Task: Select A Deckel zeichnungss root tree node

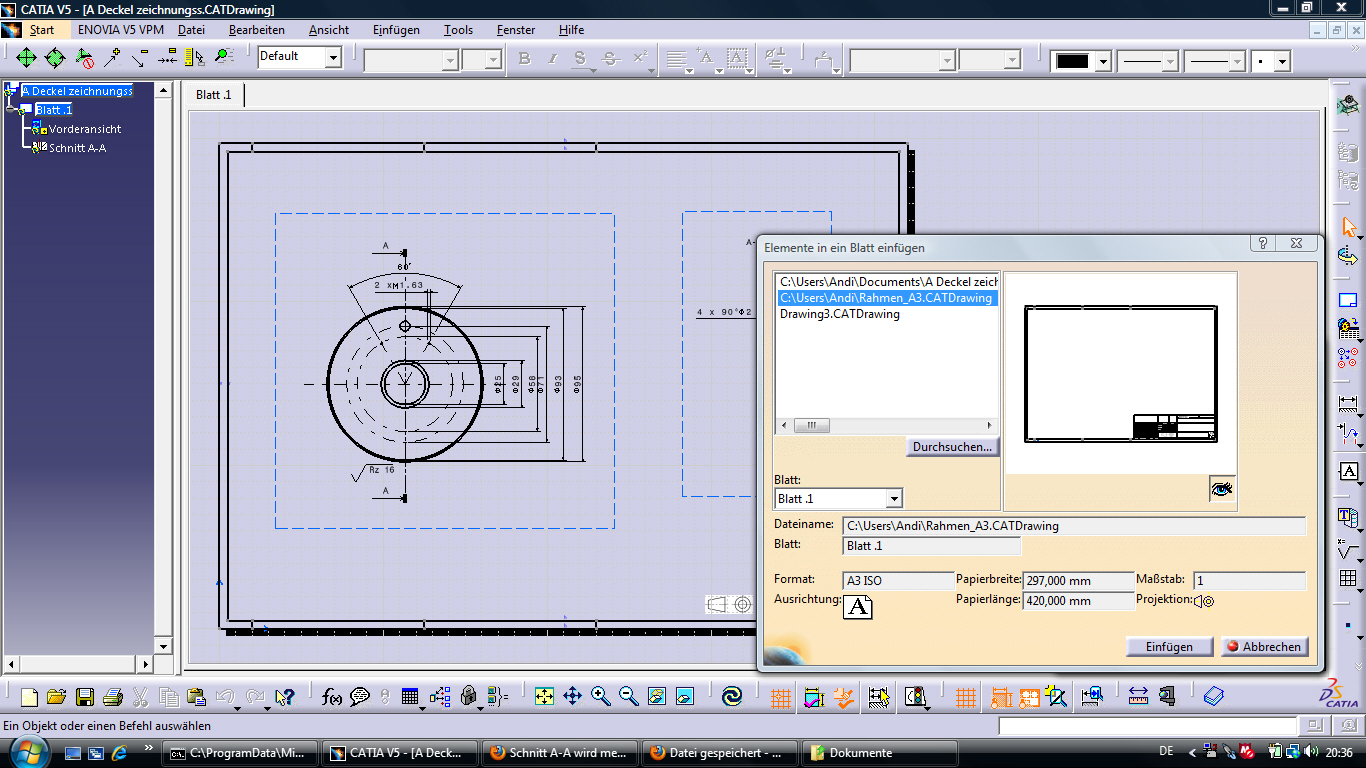Action: pos(77,91)
